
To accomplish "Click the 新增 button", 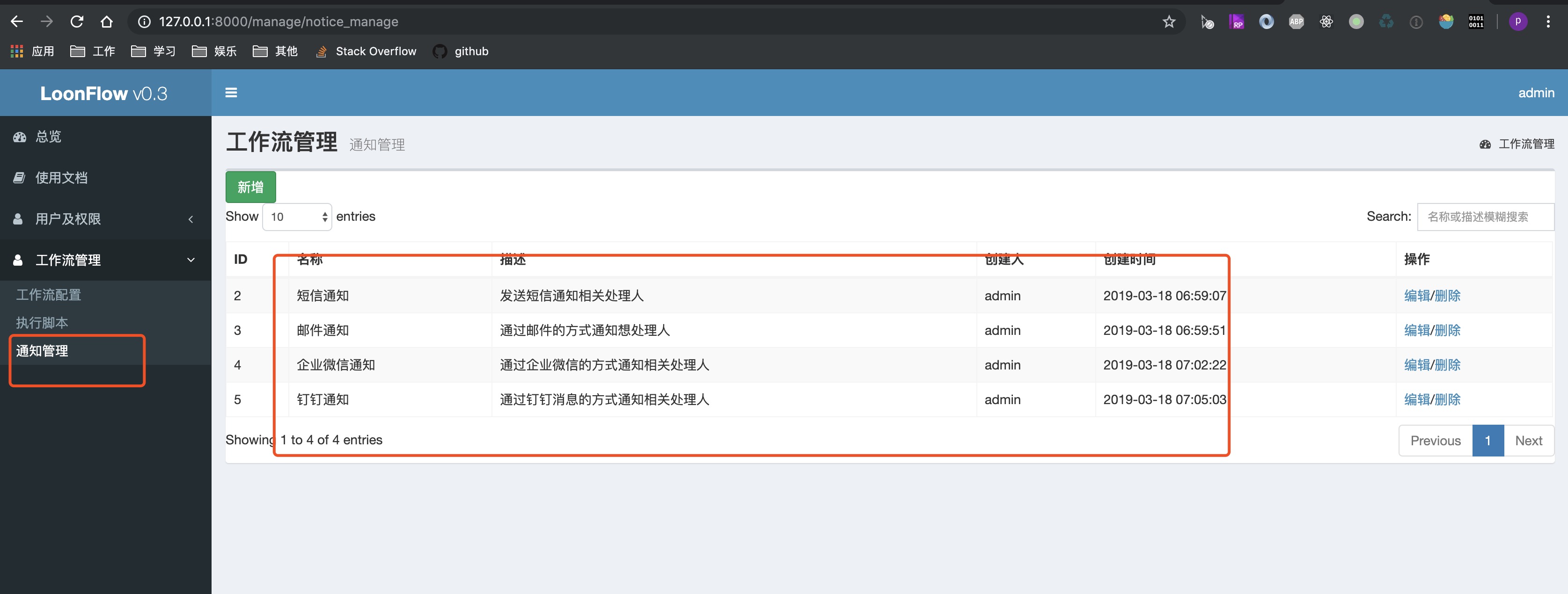I will (x=250, y=187).
